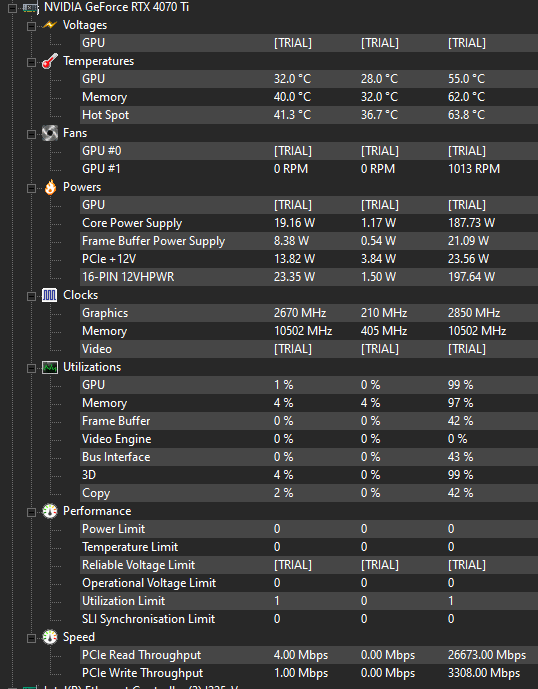Click the Utilizations graph icon

50,367
